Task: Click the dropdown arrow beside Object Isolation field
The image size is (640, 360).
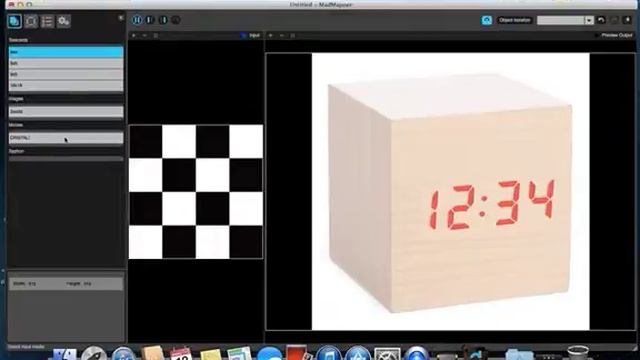Action: 589,20
